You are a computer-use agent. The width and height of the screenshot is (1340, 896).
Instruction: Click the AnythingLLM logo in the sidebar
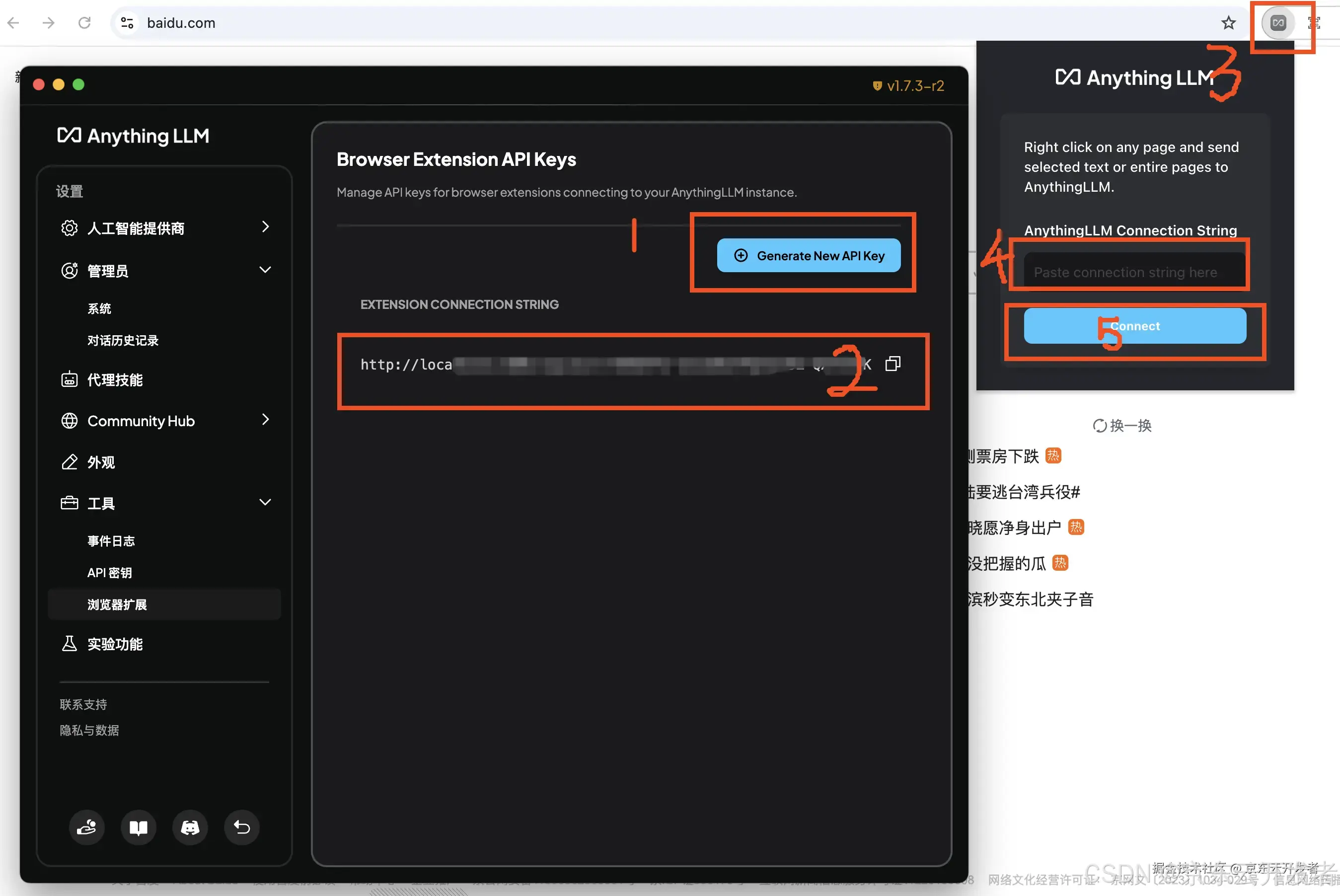(x=133, y=136)
